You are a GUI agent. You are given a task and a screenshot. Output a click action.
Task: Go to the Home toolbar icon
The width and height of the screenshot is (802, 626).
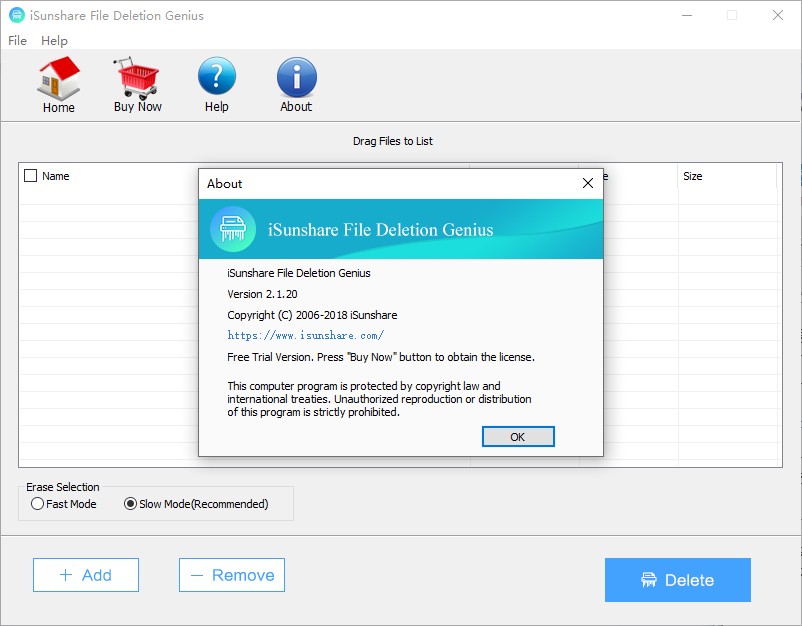pos(58,85)
